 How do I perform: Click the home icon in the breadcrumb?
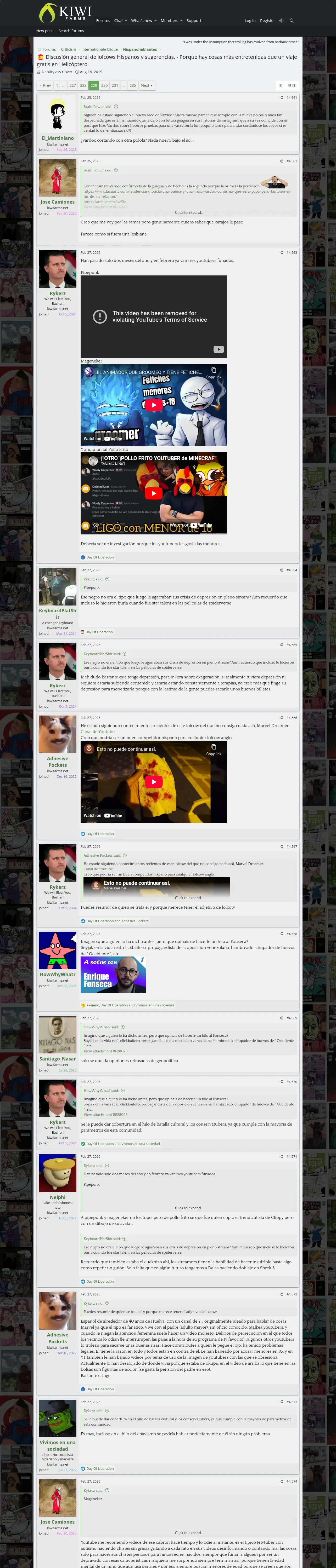click(x=38, y=50)
